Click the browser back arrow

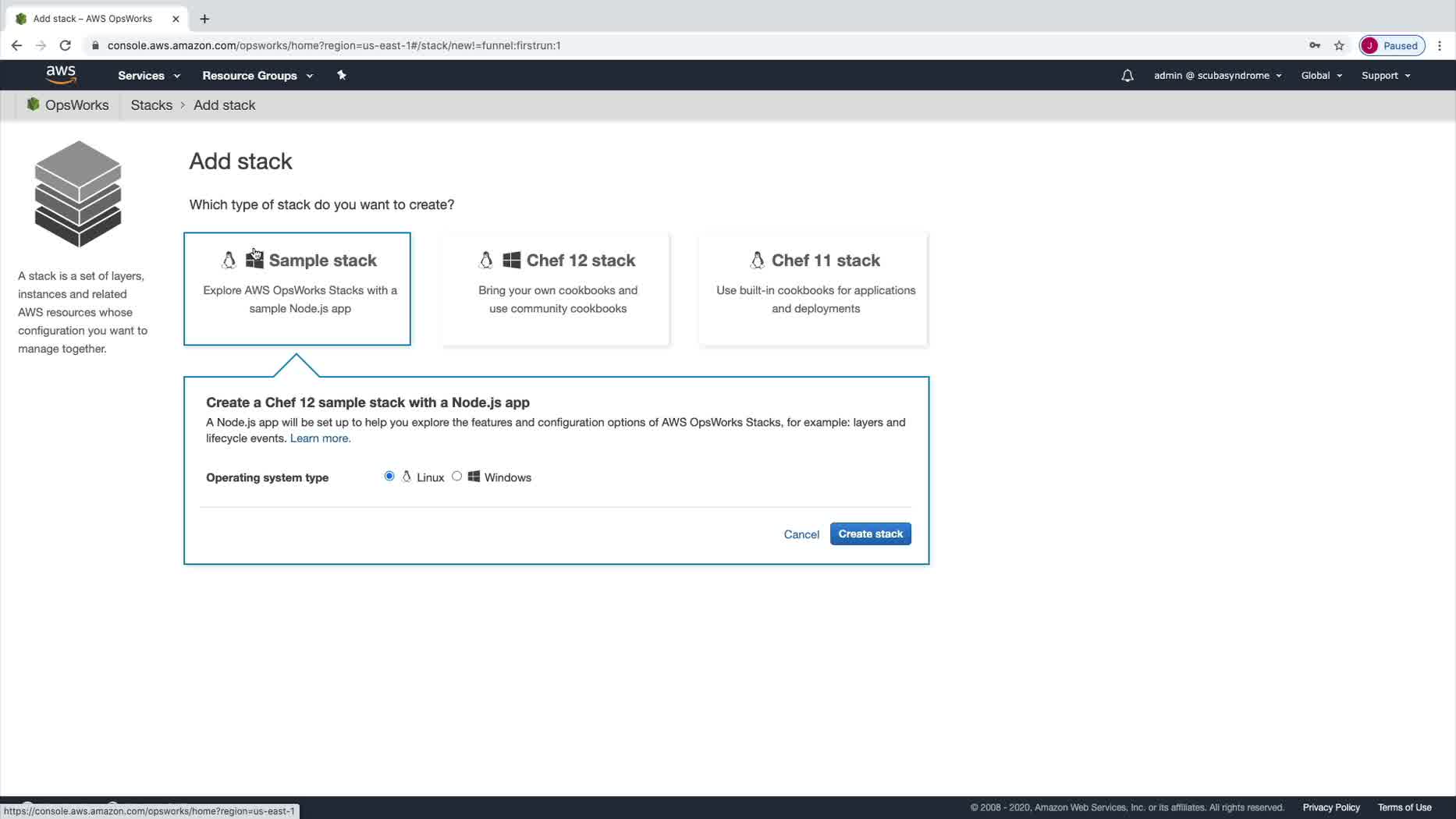[x=16, y=45]
